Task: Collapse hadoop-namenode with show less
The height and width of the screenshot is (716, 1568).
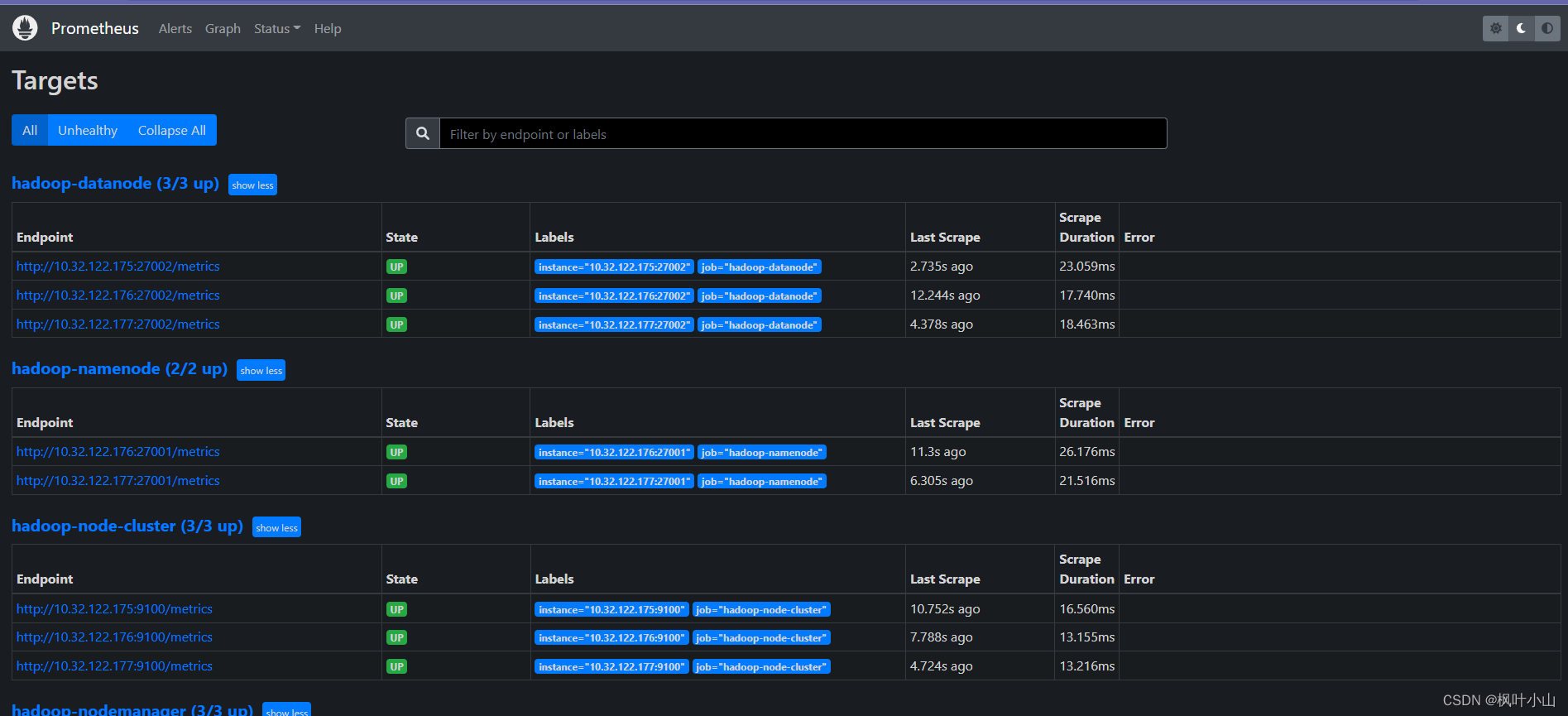Action: [261, 370]
